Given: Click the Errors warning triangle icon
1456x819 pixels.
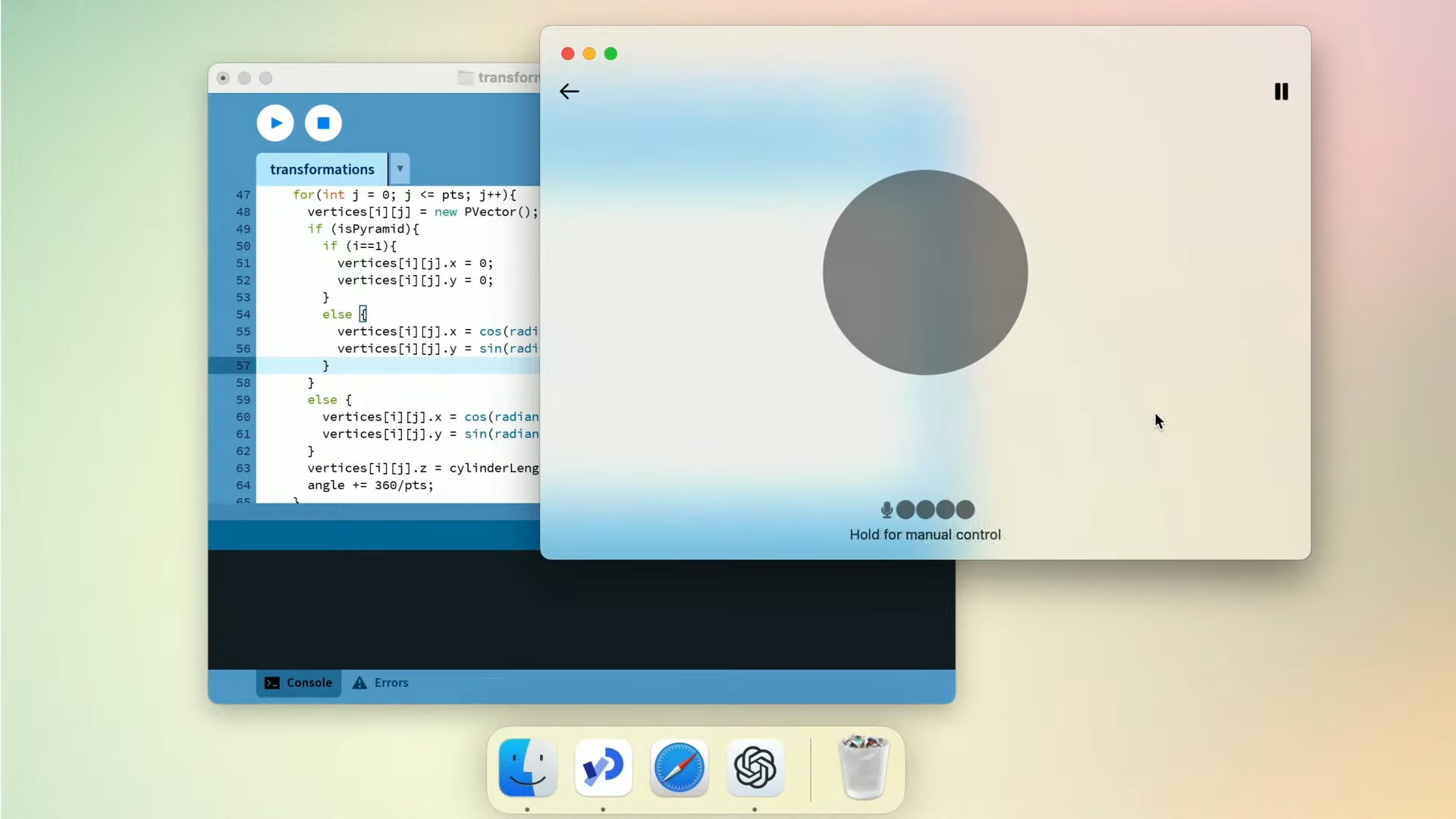Looking at the screenshot, I should 359,682.
